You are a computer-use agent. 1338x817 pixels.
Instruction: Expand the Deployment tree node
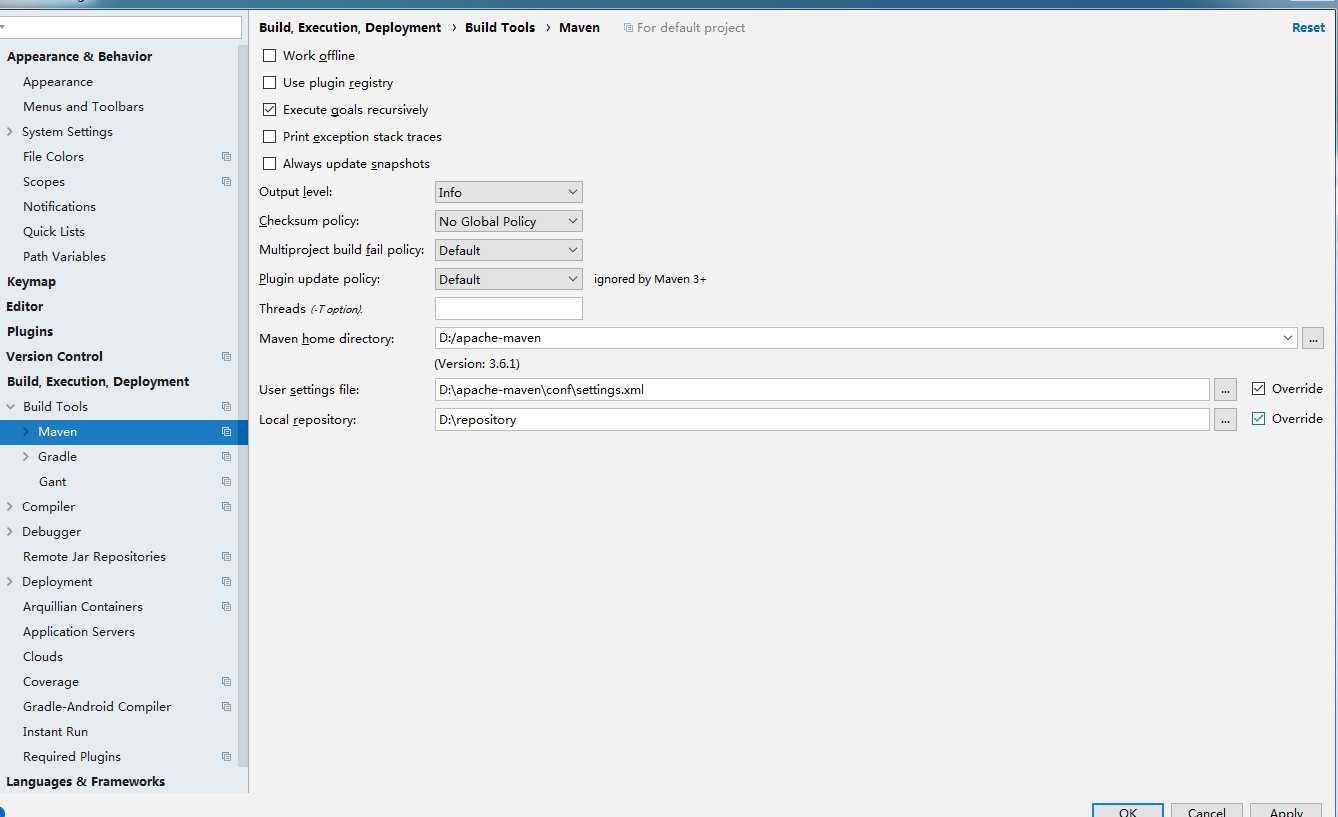[x=10, y=582]
